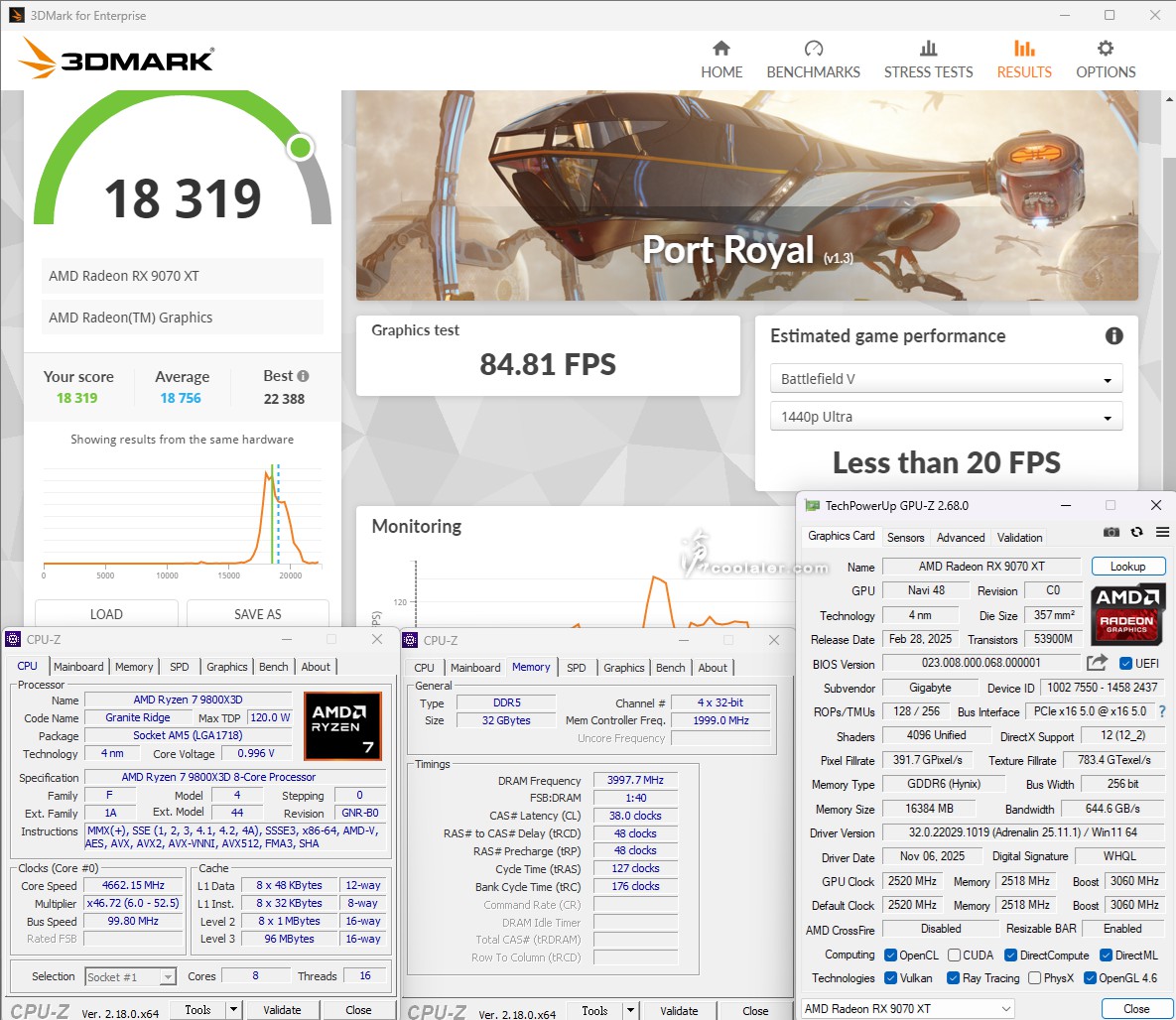Open Tools dropdown arrow in left CPU-Z

point(234,1009)
